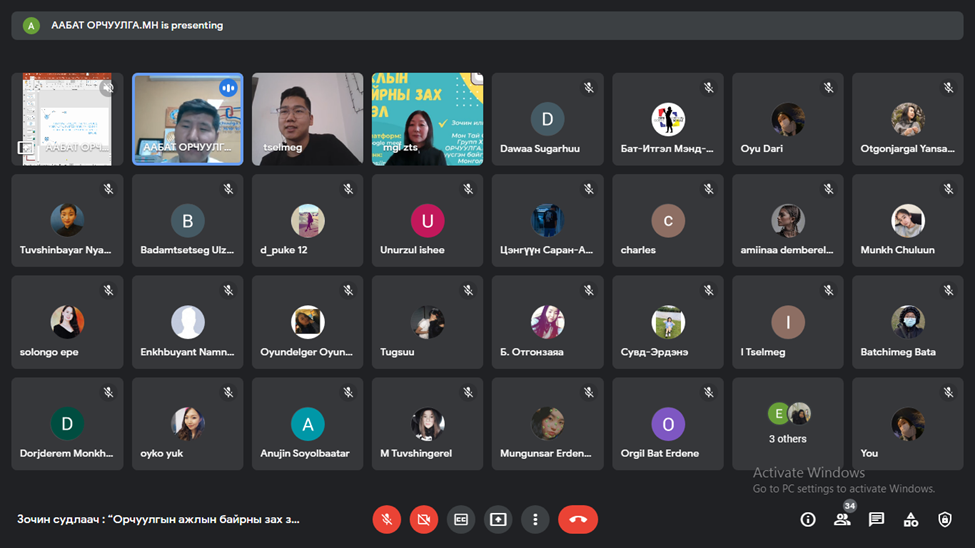Click Oyundelger Oyun's avatar
This screenshot has width=975, height=548.
[307, 322]
